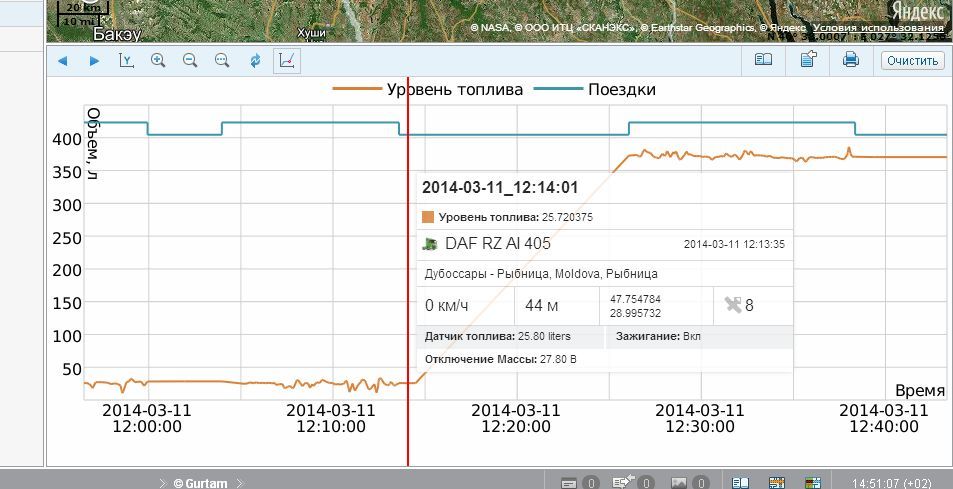Screen dimensions: 953x489
Task: Click the Y-axis scale icon in chart toolbar
Action: (x=126, y=61)
